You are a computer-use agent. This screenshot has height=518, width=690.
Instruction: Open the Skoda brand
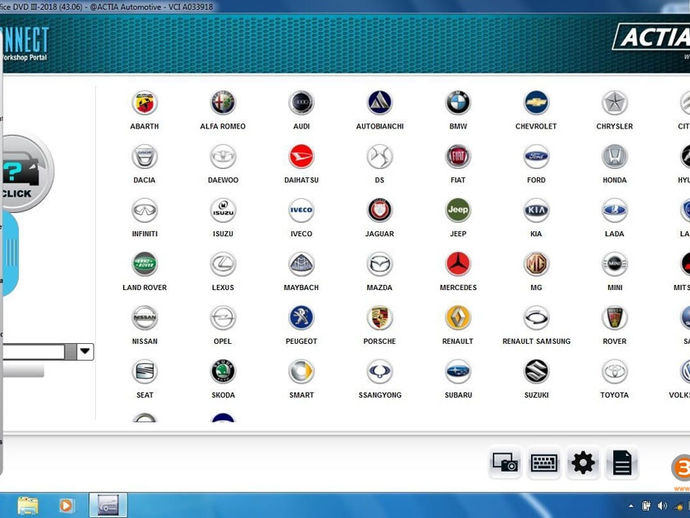pyautogui.click(x=223, y=371)
